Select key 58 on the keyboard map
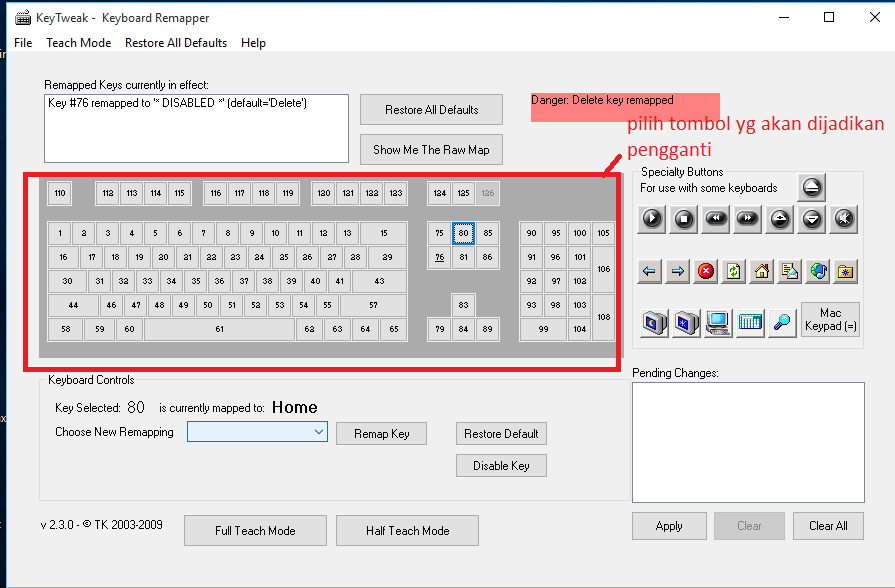The height and width of the screenshot is (588, 895). (x=66, y=329)
